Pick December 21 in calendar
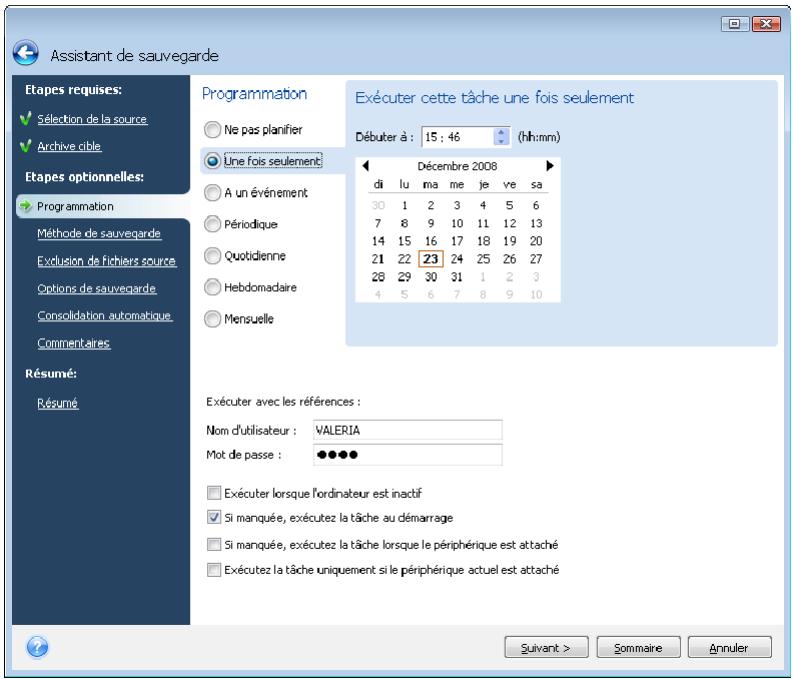Viewport: 793px width, 679px height. [x=378, y=259]
